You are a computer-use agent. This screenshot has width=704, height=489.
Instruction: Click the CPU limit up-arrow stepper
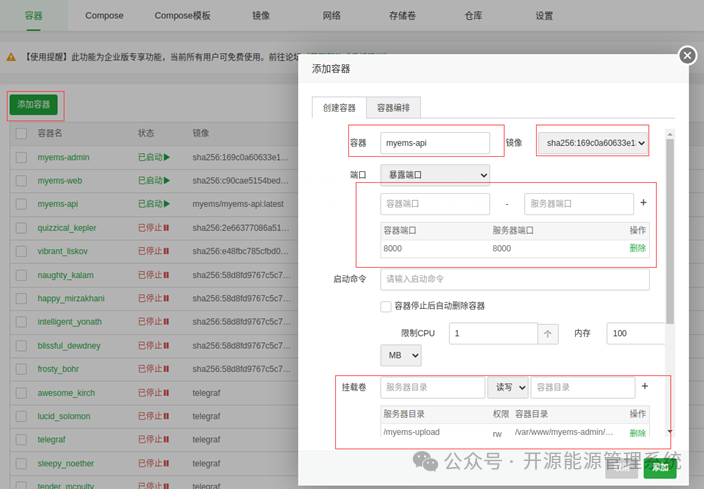click(548, 334)
